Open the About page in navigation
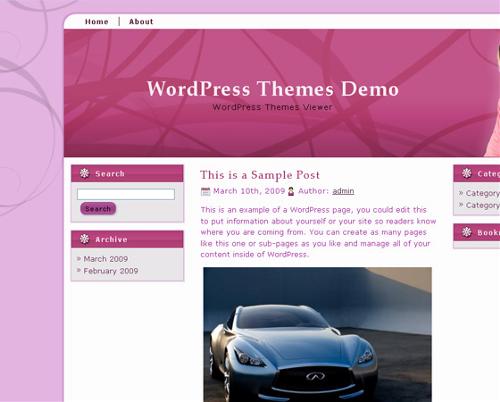The height and width of the screenshot is (402, 500). pos(141,22)
